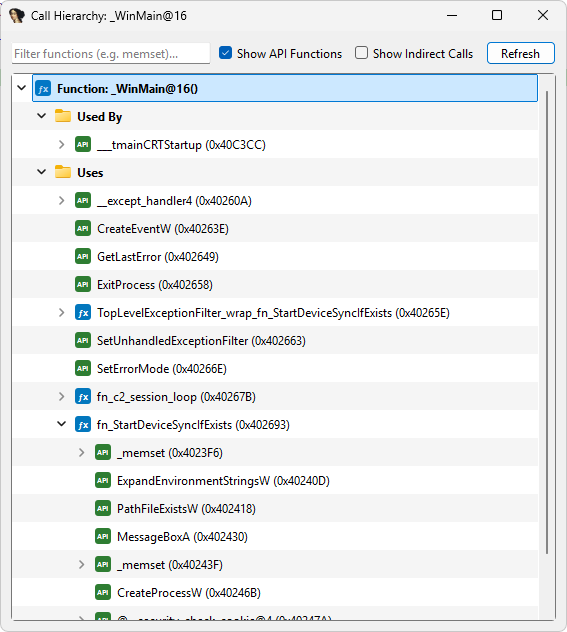The width and height of the screenshot is (567, 632).
Task: Click the API icon beside CreateEventW
Action: 83,229
